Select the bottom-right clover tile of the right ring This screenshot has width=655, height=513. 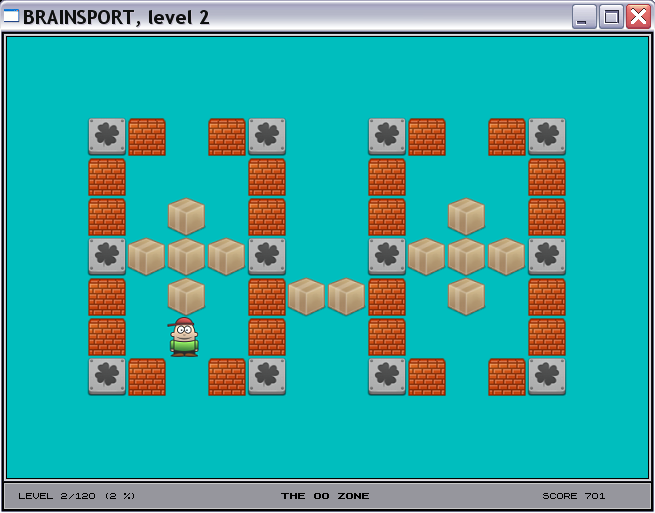click(x=547, y=376)
